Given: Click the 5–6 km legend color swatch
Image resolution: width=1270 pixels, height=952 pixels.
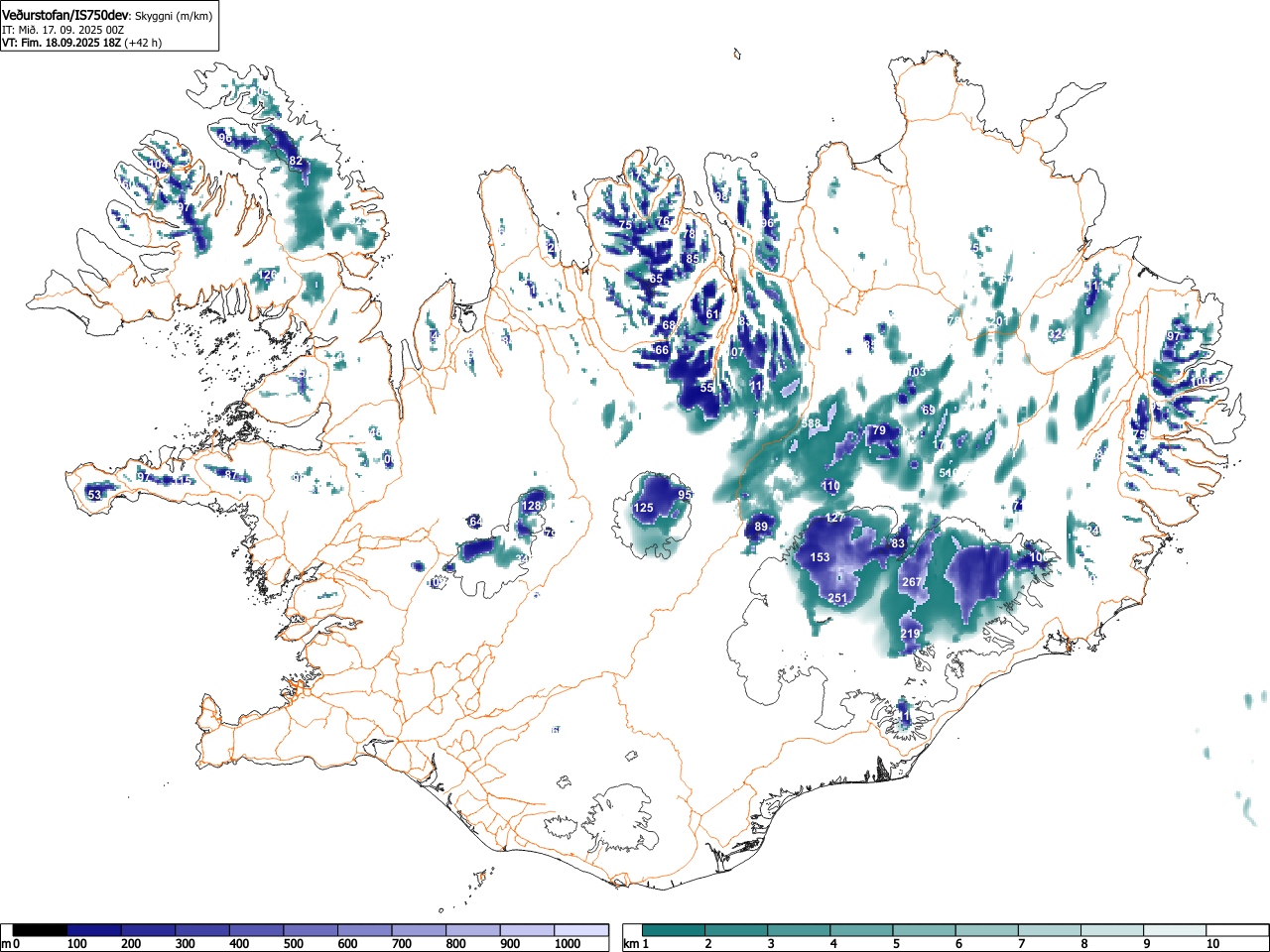Looking at the screenshot, I should (924, 930).
